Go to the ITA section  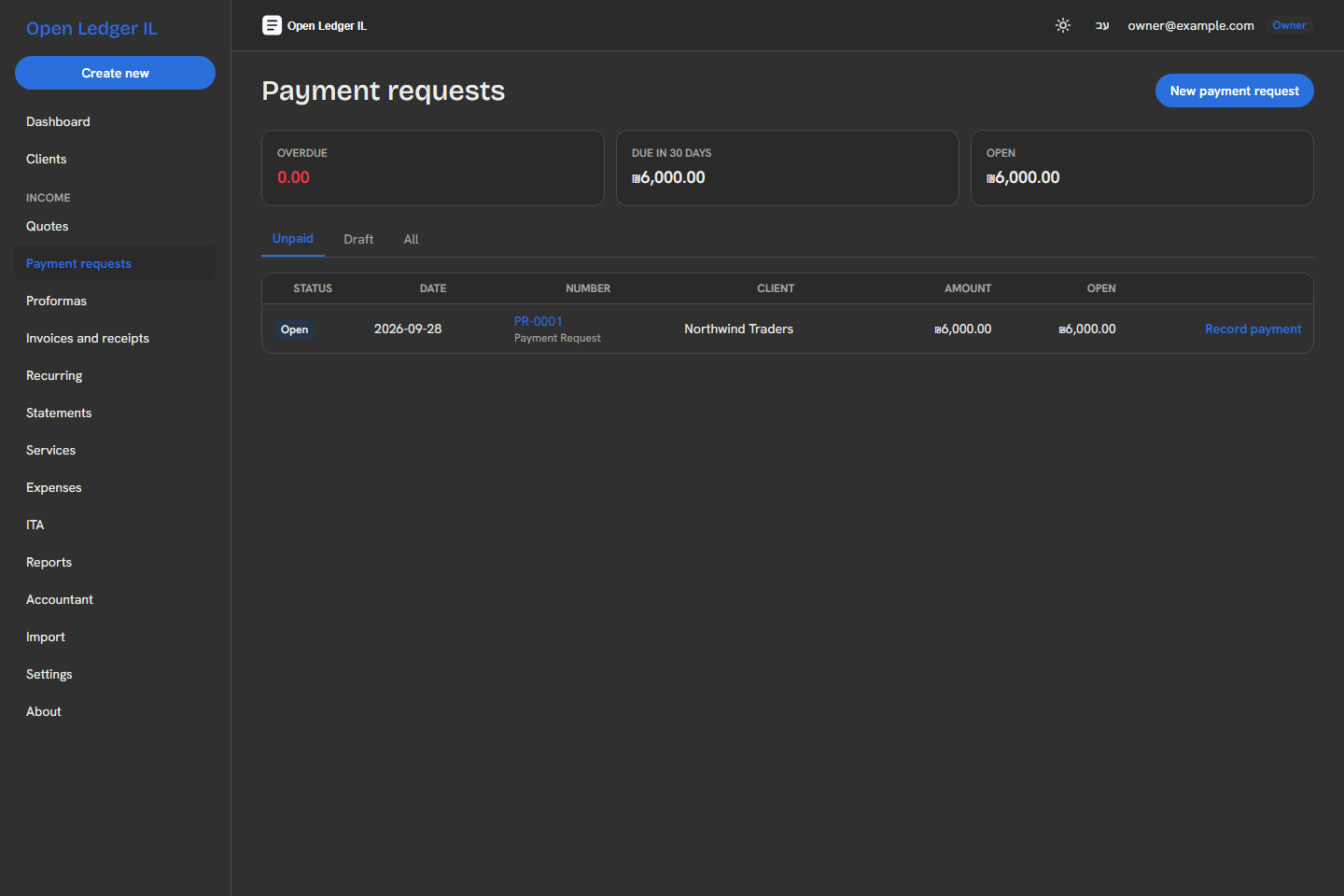pyautogui.click(x=115, y=525)
